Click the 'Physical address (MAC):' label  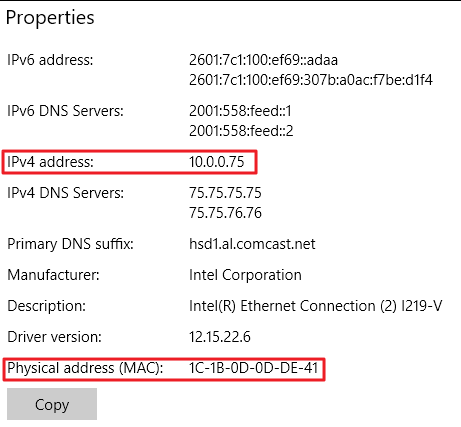click(85, 368)
